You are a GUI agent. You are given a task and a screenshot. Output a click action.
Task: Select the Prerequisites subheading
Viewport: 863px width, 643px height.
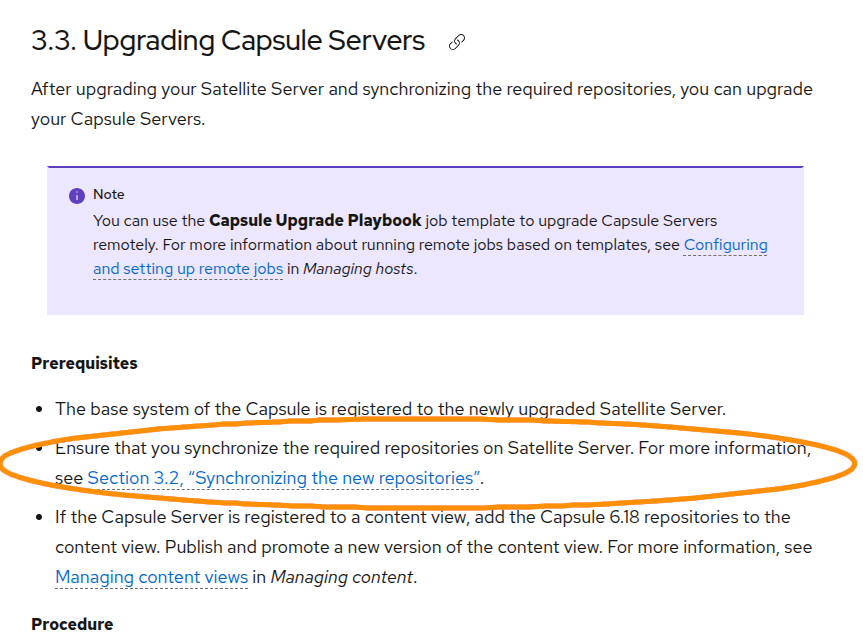[x=84, y=363]
